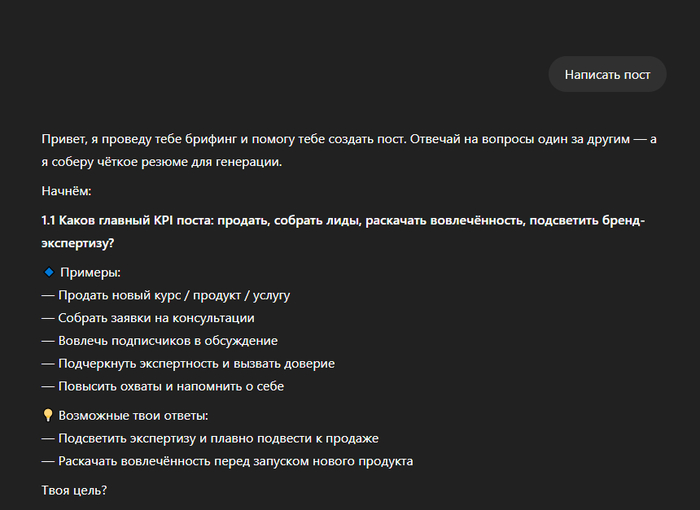The height and width of the screenshot is (510, 700).
Task: Pick the answer "Раскачать вовлечённость перед запуском нового продукта"
Action: pos(227,461)
